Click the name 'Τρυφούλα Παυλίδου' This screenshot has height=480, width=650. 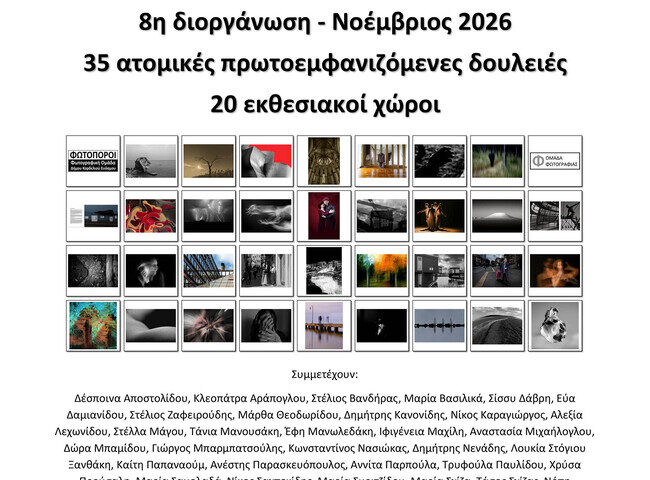tap(493, 465)
